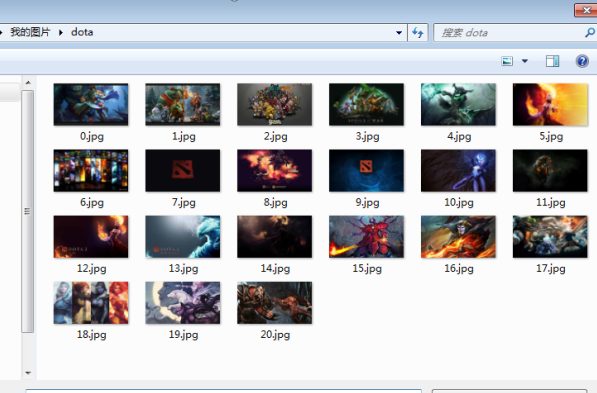Select the 6.jpg thumbnail

91,171
